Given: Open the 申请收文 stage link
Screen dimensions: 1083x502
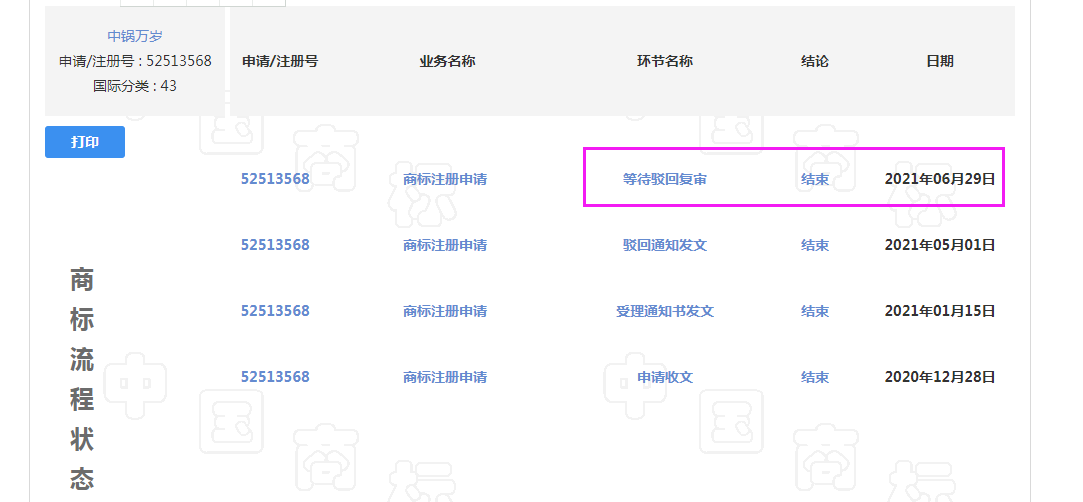Looking at the screenshot, I should 665,377.
